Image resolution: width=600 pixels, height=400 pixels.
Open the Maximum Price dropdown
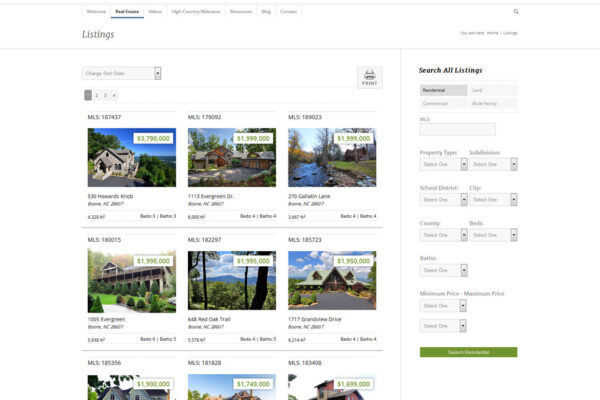443,326
